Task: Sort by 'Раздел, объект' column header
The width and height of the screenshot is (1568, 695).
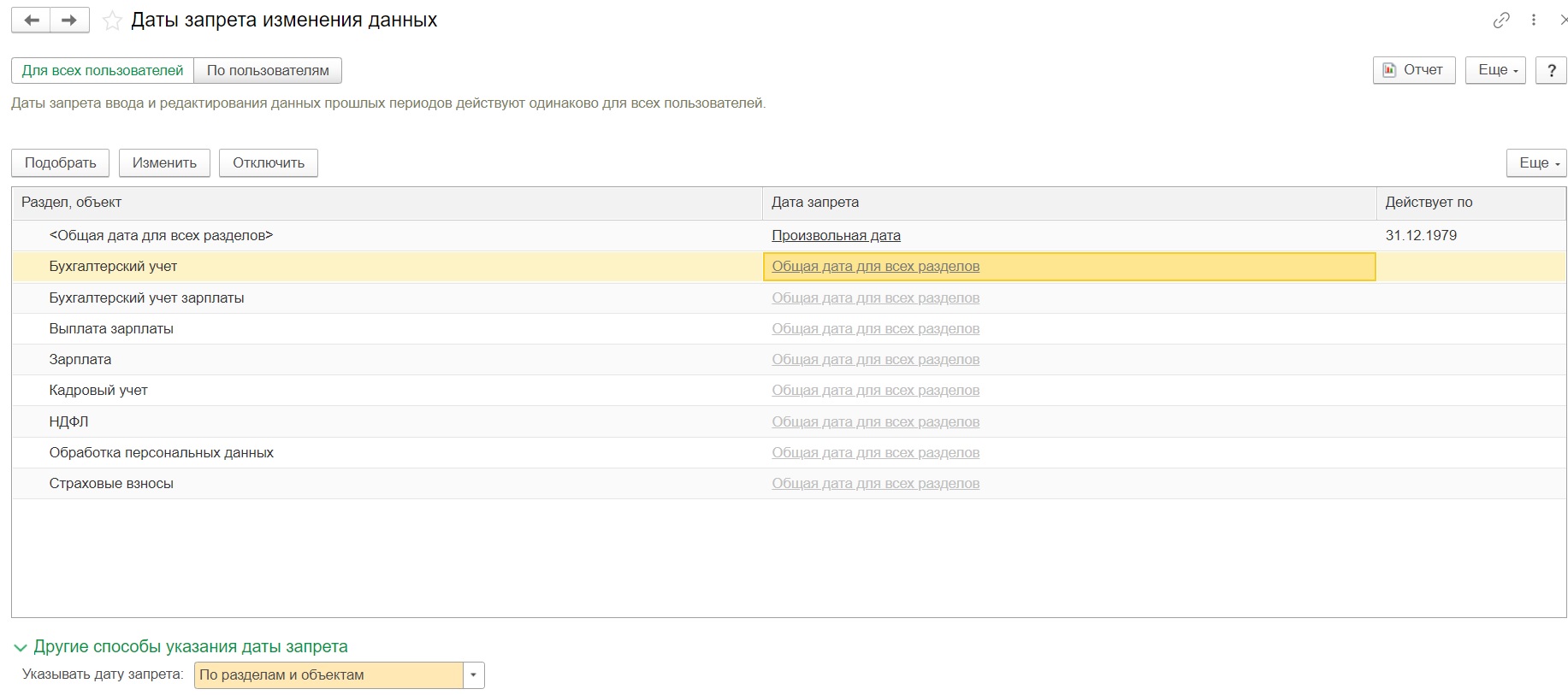Action: [387, 203]
